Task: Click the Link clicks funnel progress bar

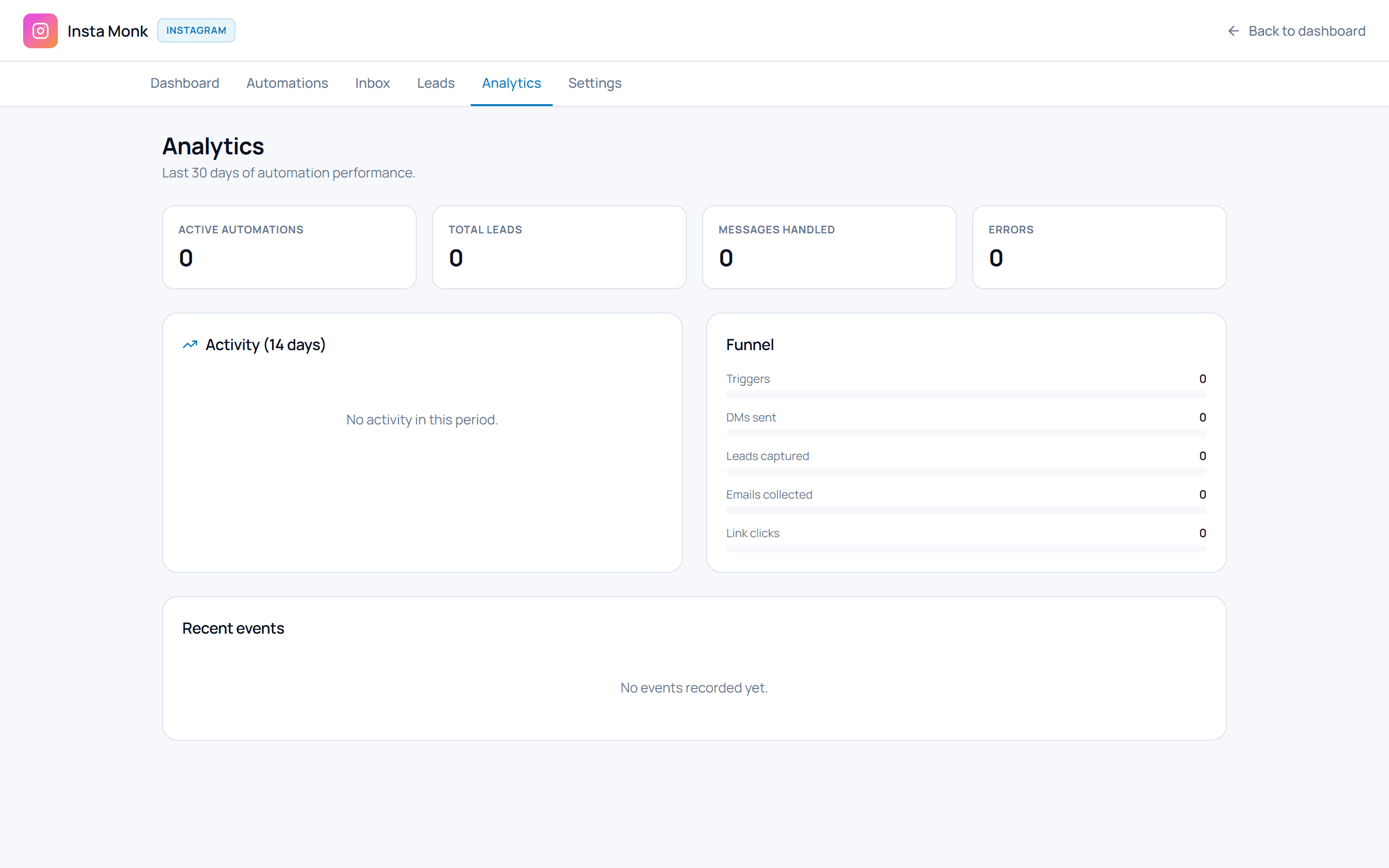Action: pos(966,549)
